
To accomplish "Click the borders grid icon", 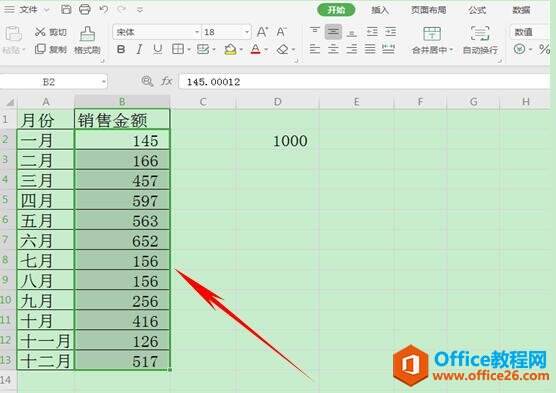I will [x=178, y=49].
